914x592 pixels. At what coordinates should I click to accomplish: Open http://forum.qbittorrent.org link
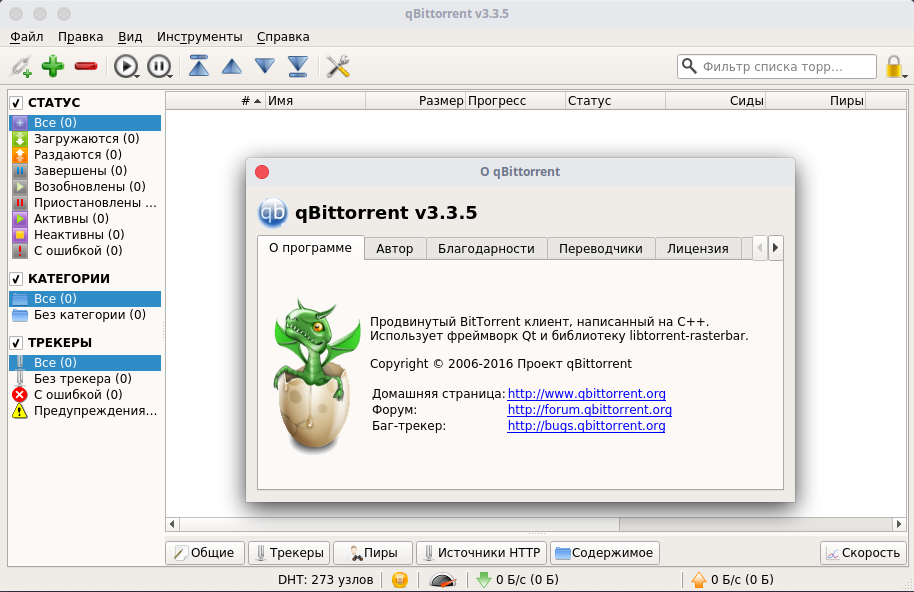click(589, 410)
